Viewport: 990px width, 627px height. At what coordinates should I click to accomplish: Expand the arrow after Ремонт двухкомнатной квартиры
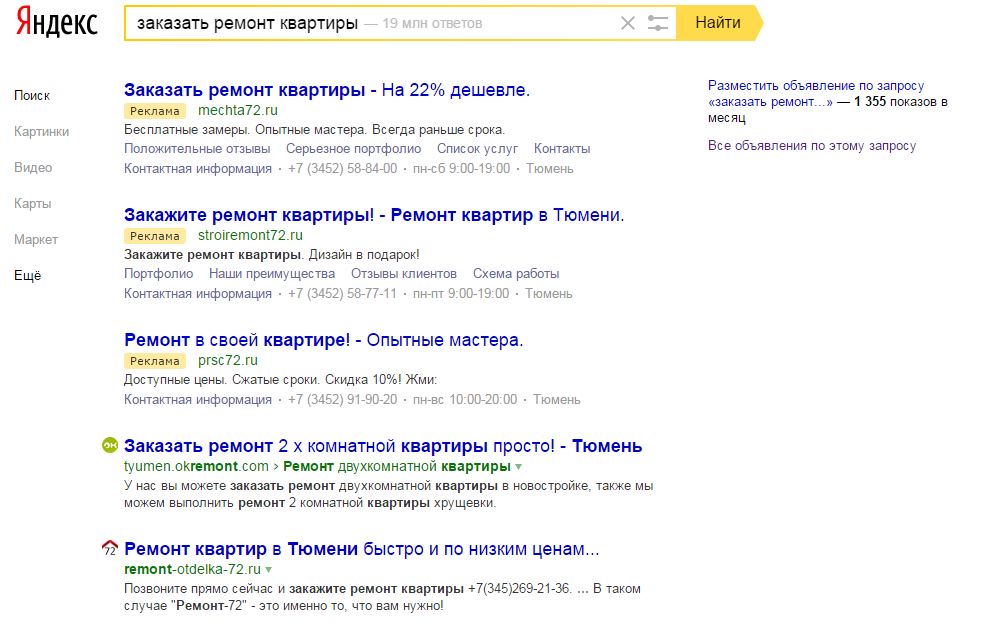519,467
